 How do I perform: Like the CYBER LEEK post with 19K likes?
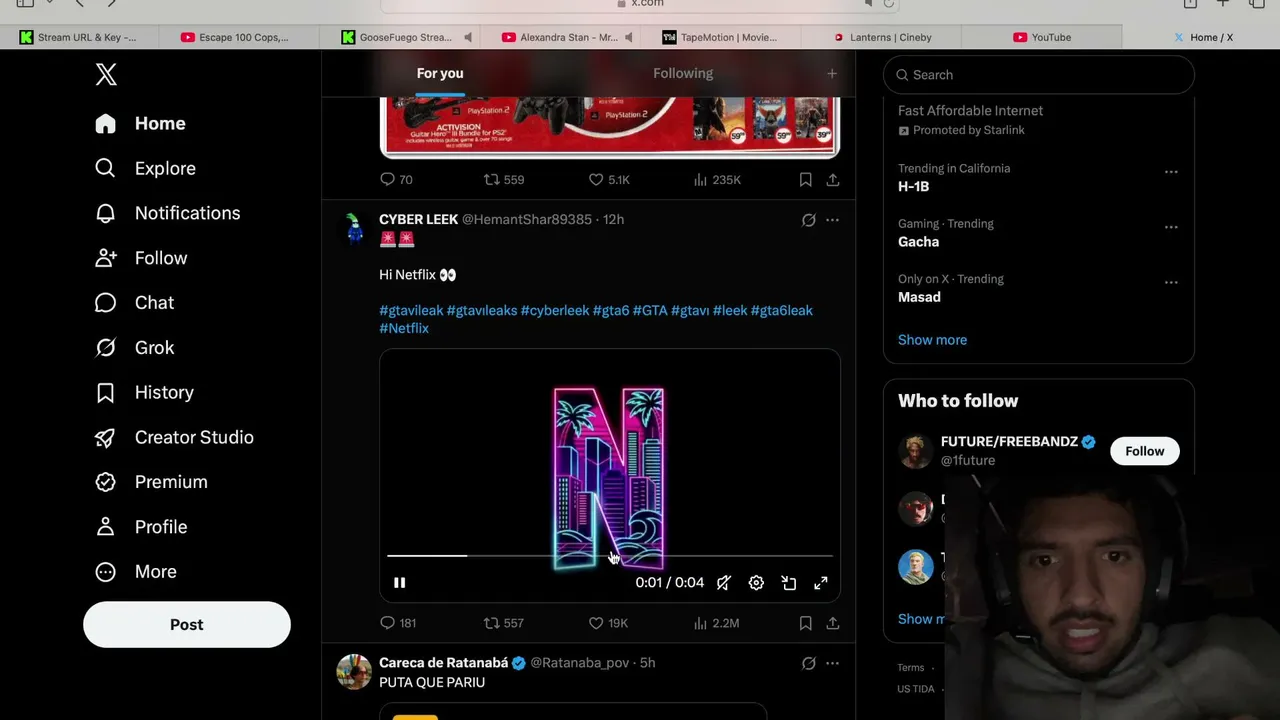(x=607, y=623)
